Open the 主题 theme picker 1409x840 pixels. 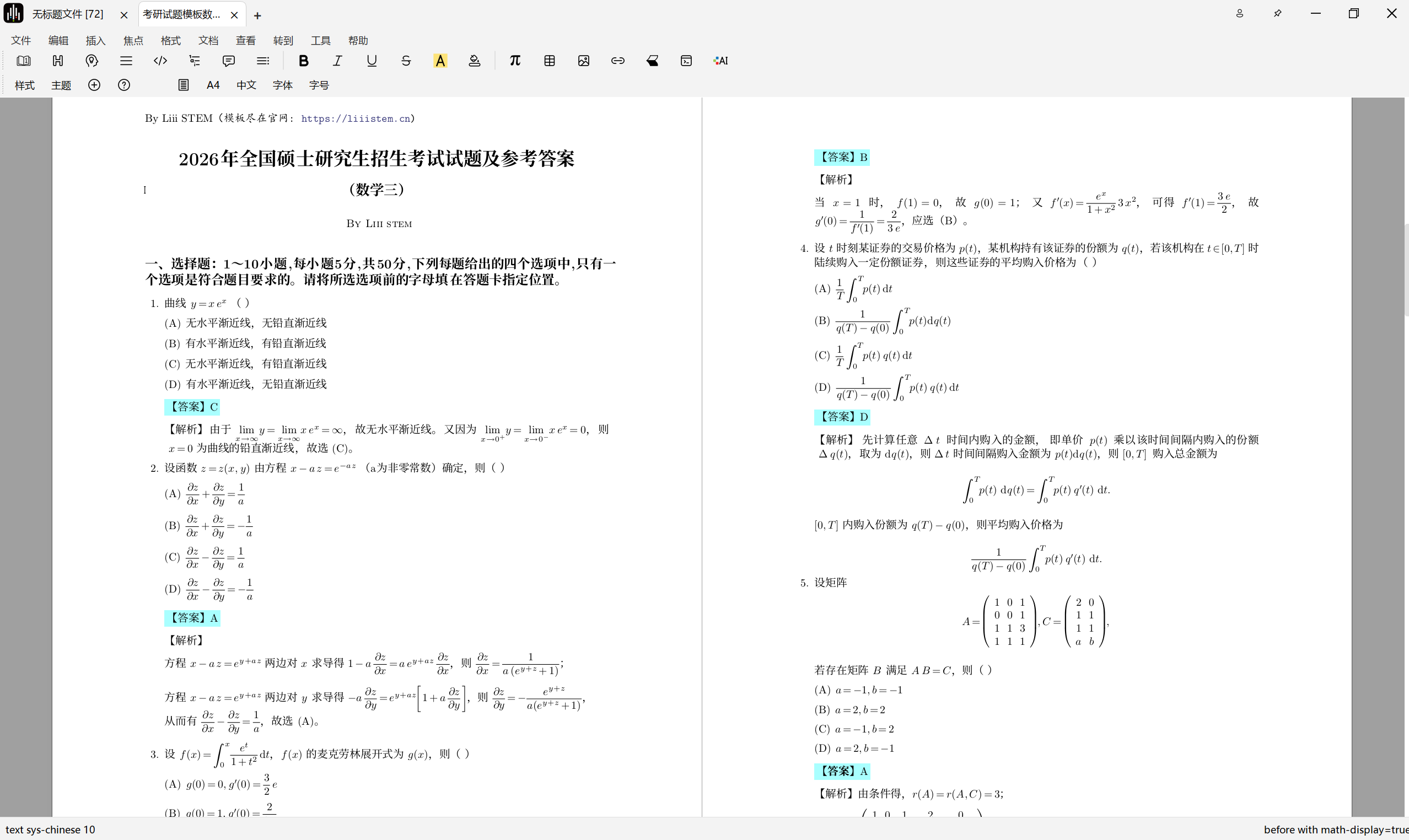point(61,85)
